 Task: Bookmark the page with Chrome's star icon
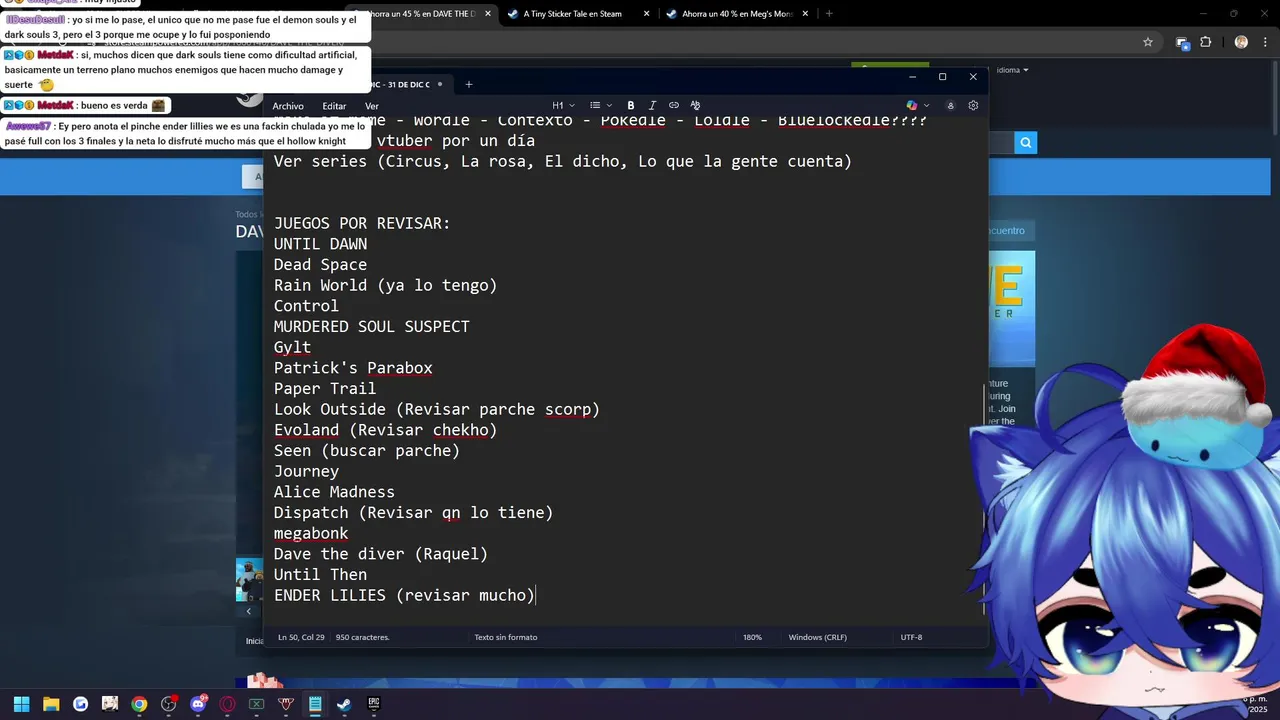tap(1148, 42)
